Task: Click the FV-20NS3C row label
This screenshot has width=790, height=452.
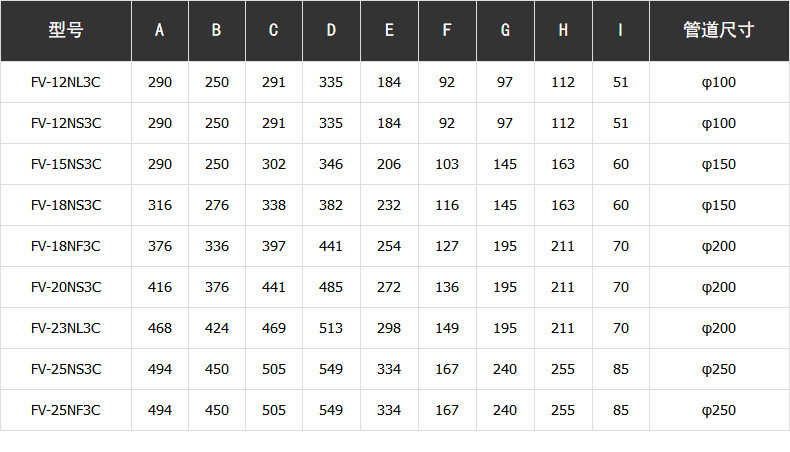Action: [66, 287]
